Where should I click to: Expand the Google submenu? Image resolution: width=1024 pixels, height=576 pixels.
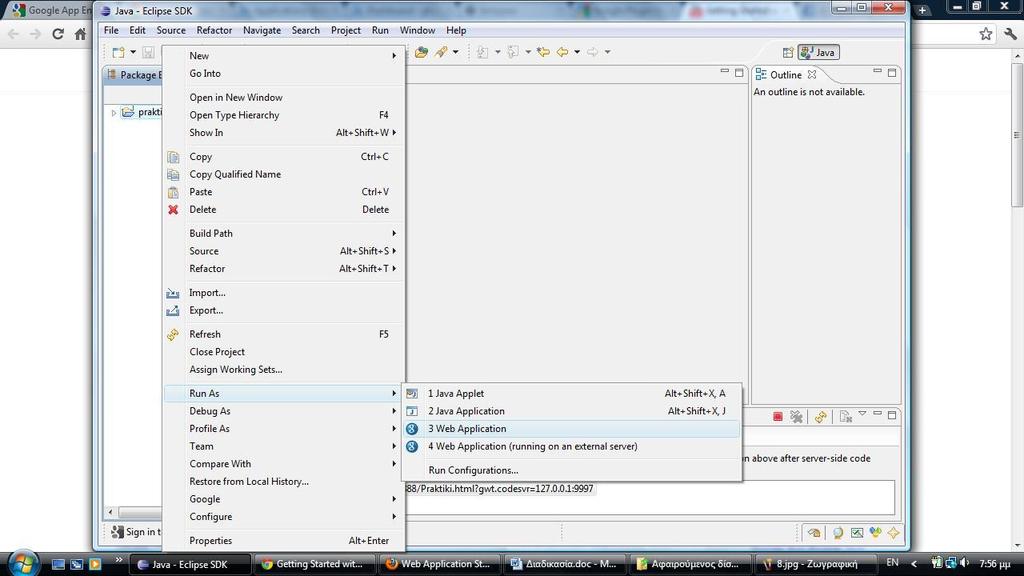283,499
